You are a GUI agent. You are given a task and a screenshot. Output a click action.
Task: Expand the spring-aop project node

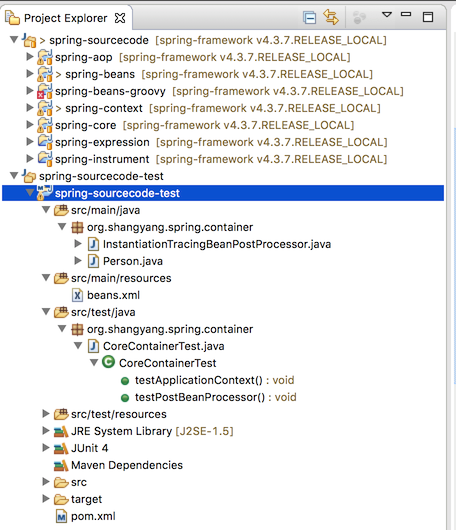tap(30, 57)
